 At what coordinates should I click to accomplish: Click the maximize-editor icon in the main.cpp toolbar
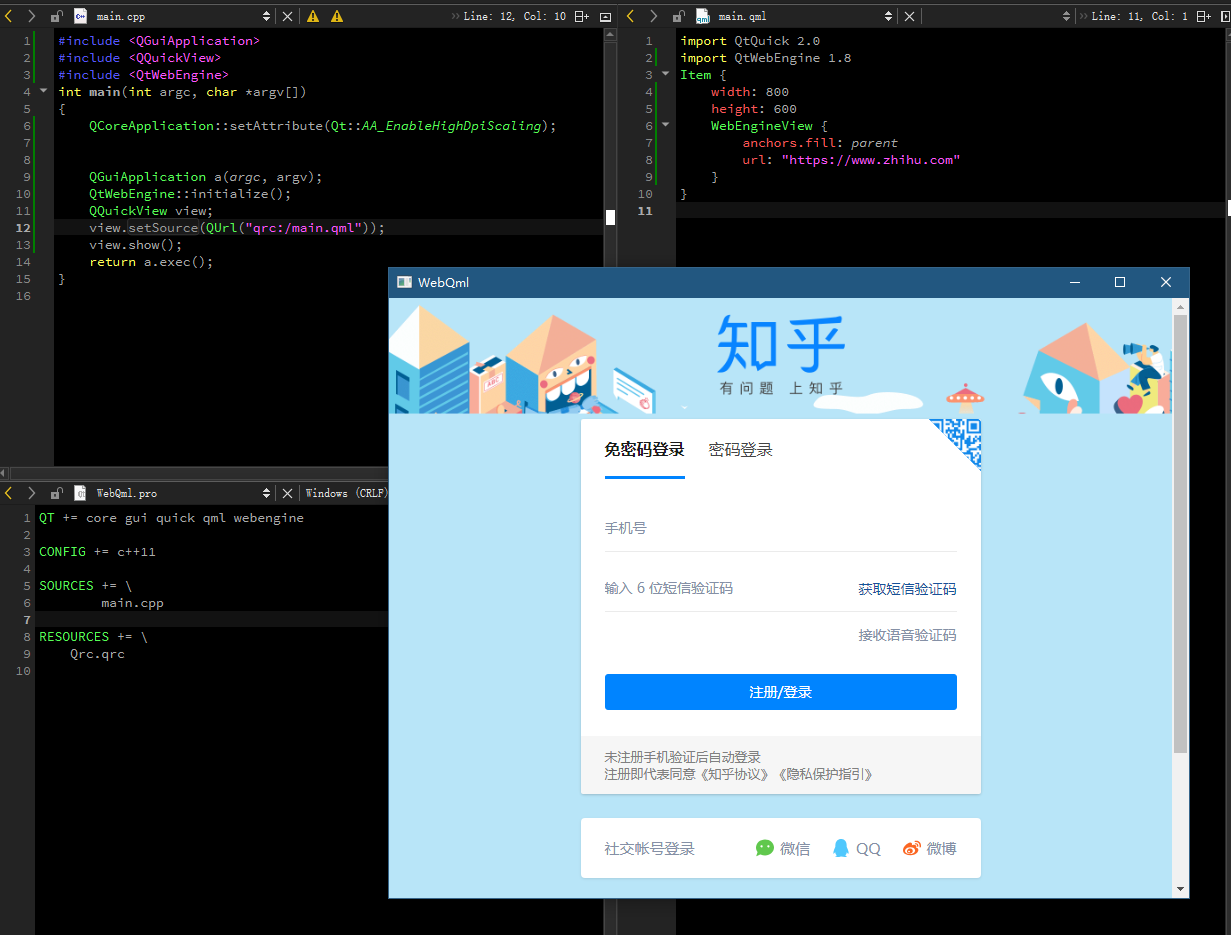click(x=604, y=16)
